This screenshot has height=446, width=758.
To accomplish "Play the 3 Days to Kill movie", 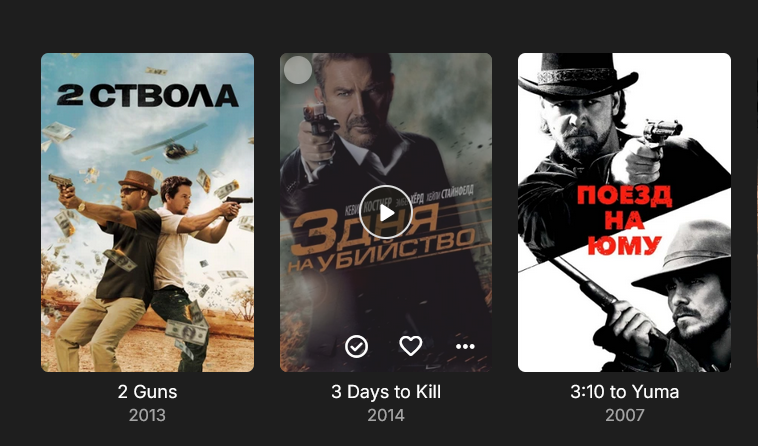I will pos(385,212).
